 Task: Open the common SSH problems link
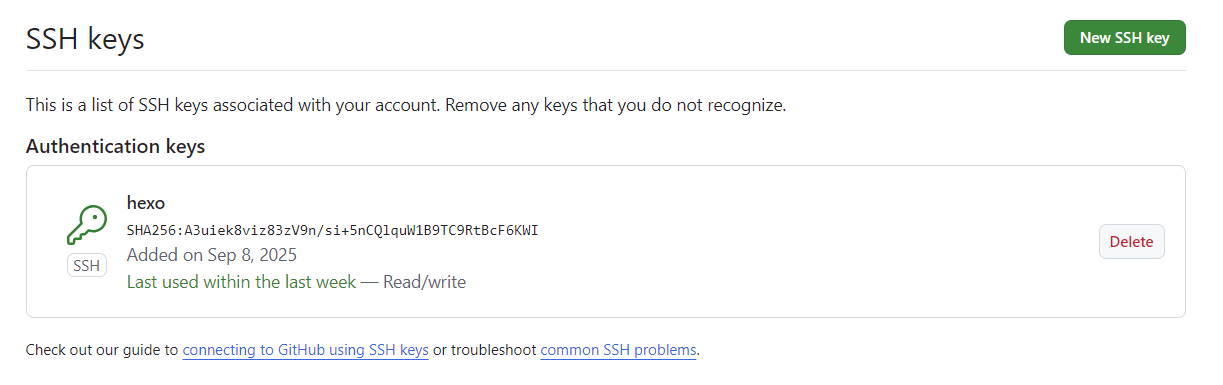618,350
